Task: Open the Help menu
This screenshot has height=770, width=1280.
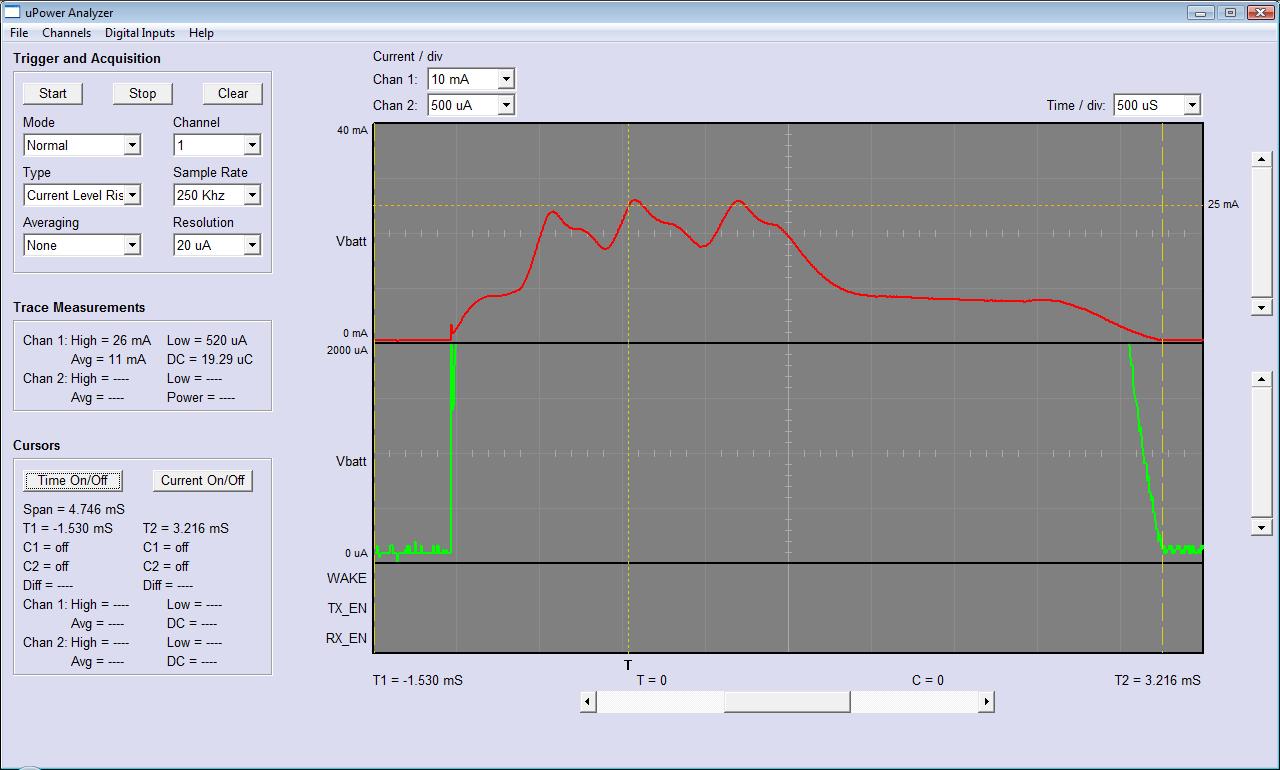Action: click(201, 33)
